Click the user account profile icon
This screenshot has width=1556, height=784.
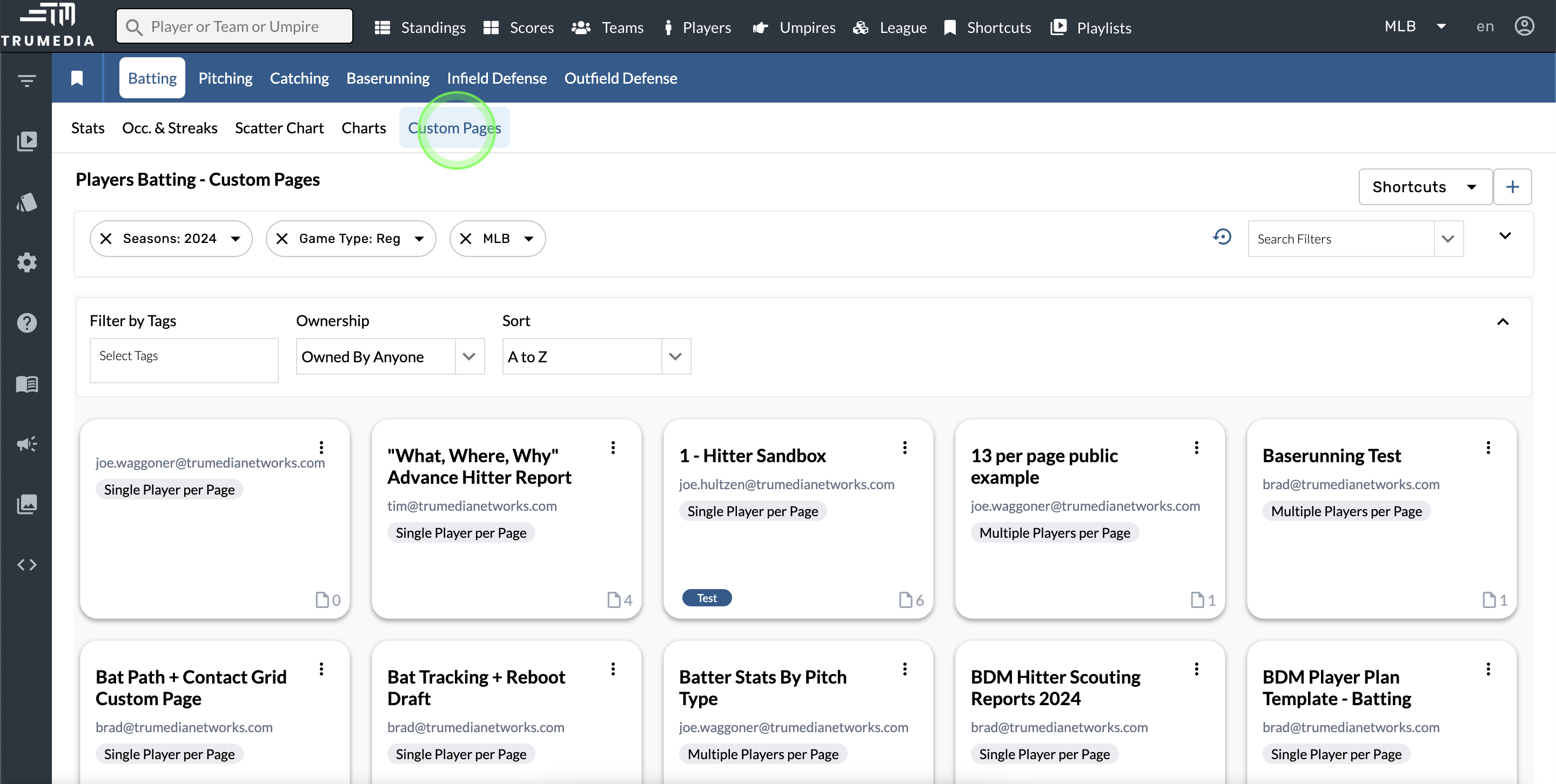tap(1524, 26)
